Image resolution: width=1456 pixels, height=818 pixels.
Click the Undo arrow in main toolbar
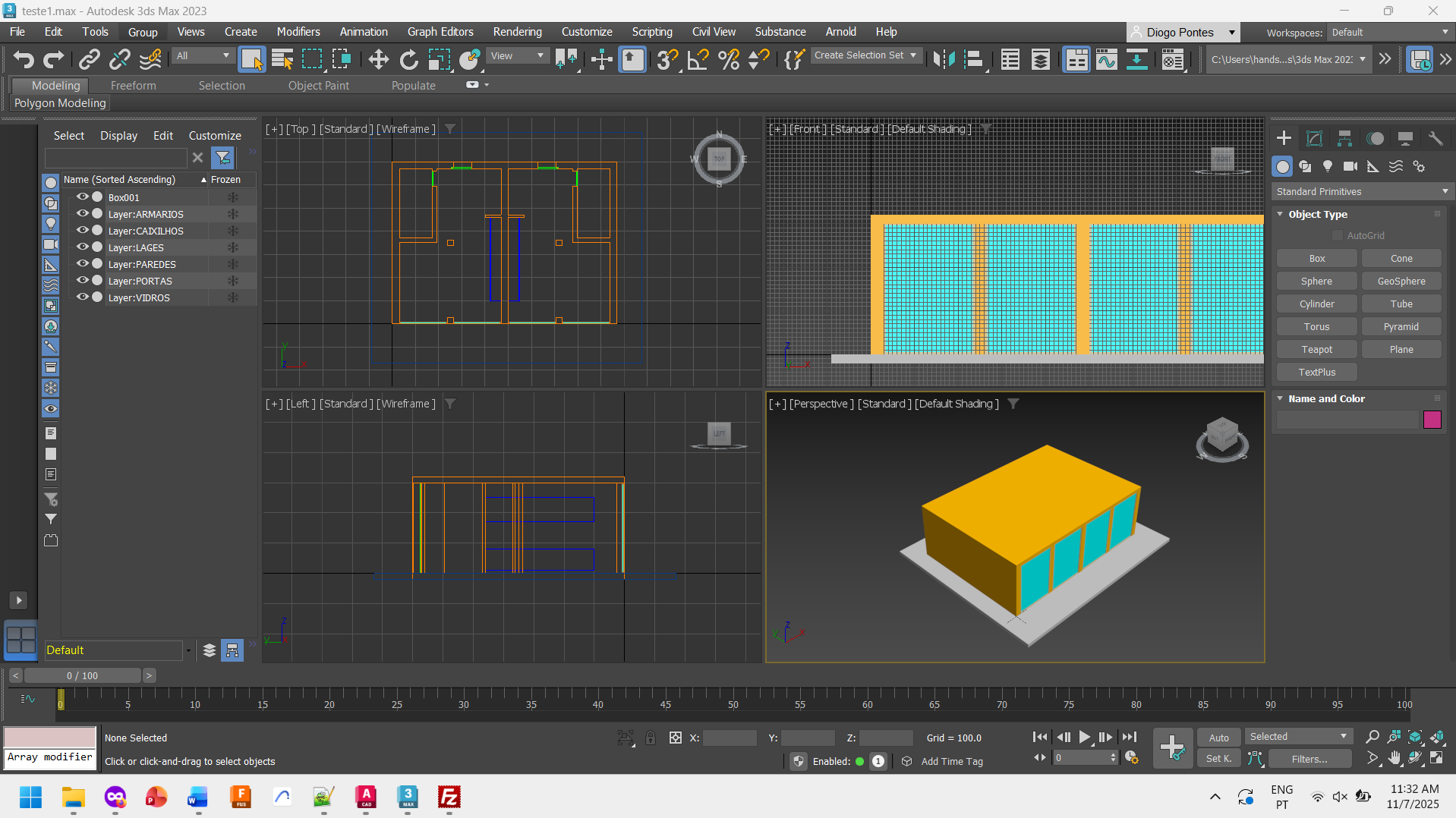(x=24, y=59)
